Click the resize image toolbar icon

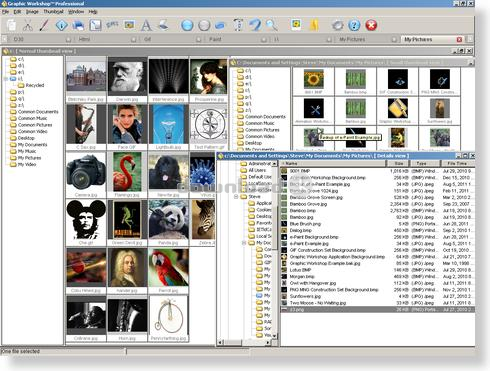[x=95, y=25]
